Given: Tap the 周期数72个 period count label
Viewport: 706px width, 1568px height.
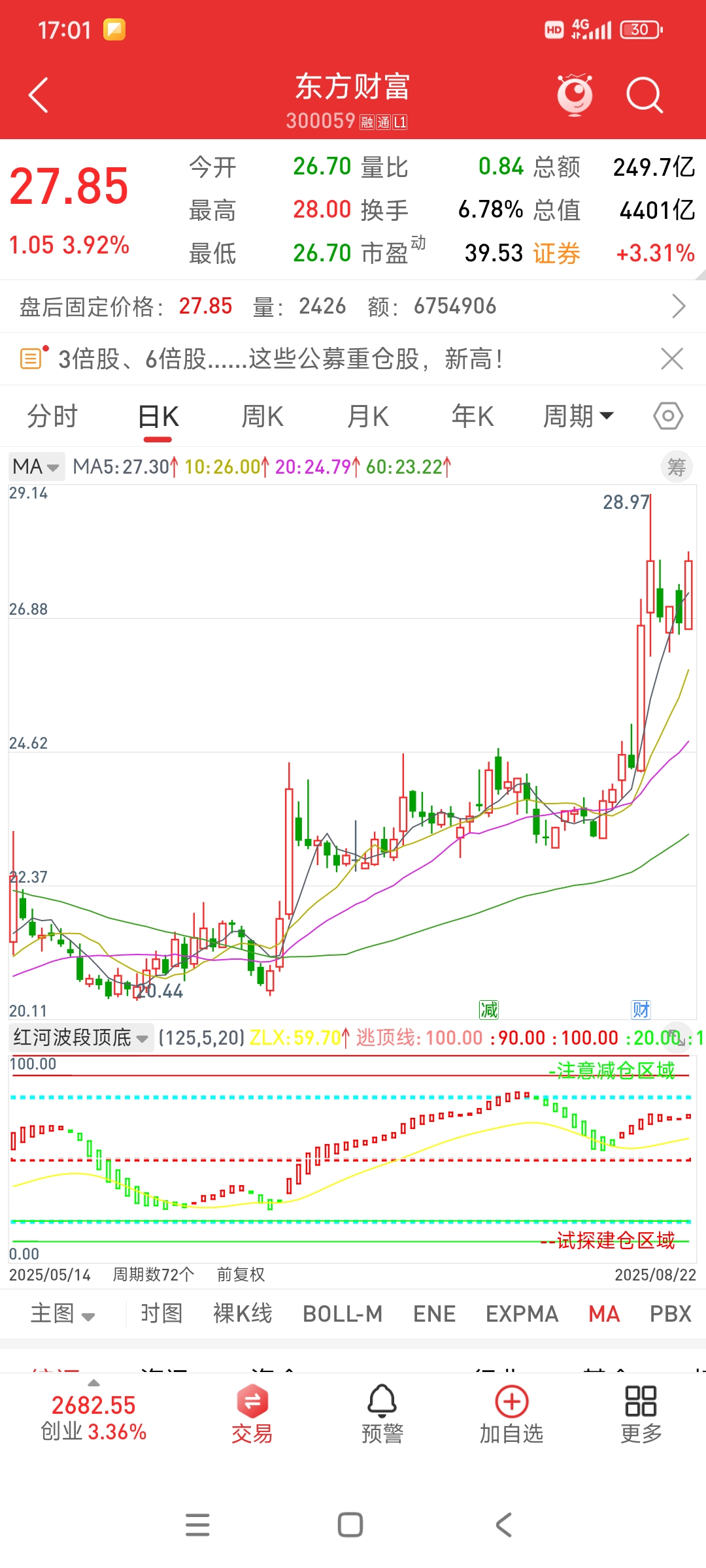Looking at the screenshot, I should 154,1274.
